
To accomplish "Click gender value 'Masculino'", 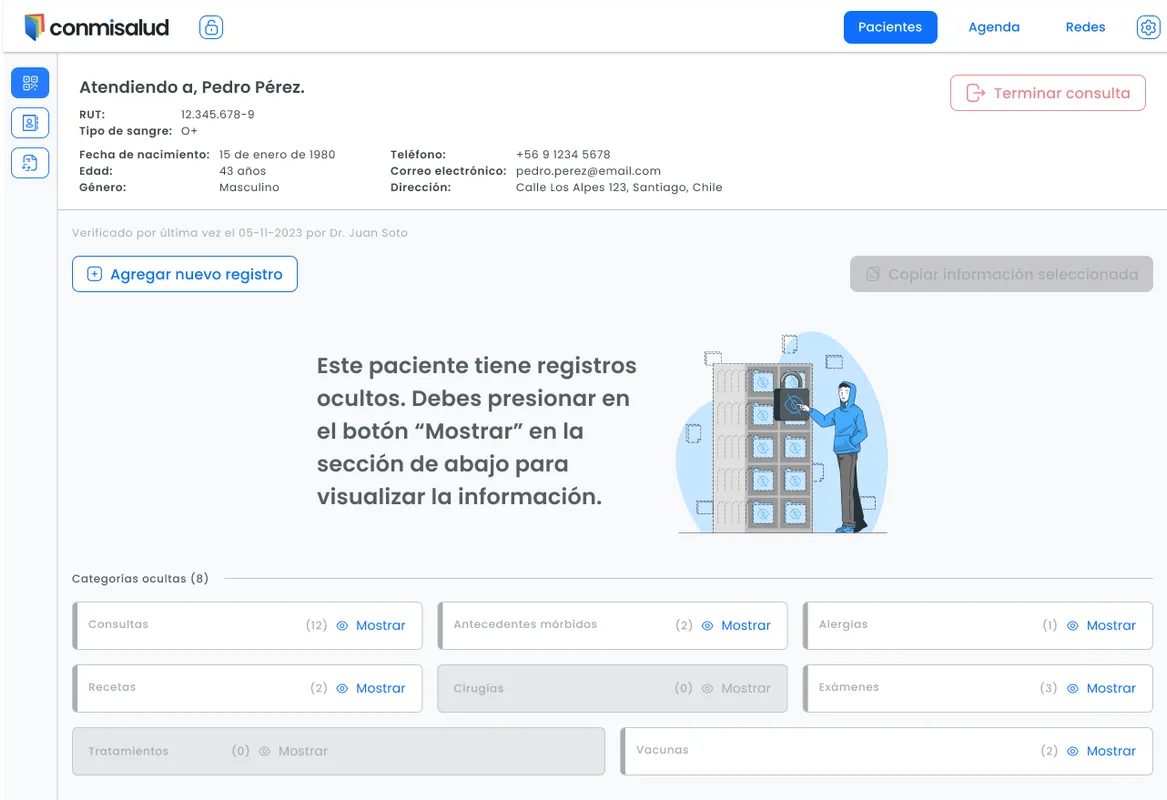I will [249, 188].
